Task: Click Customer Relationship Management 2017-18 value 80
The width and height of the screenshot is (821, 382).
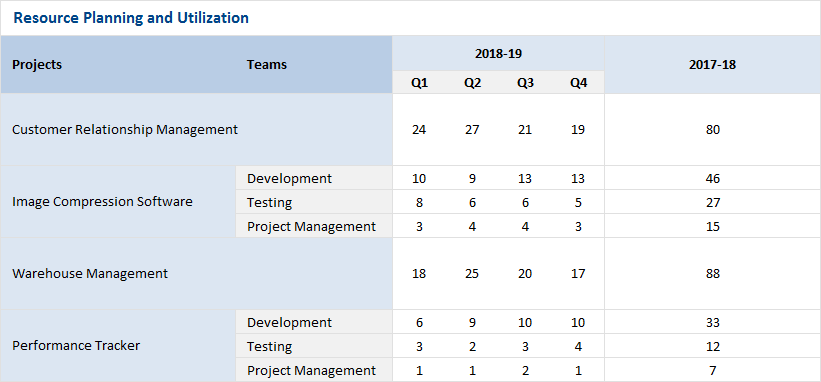Action: point(713,130)
